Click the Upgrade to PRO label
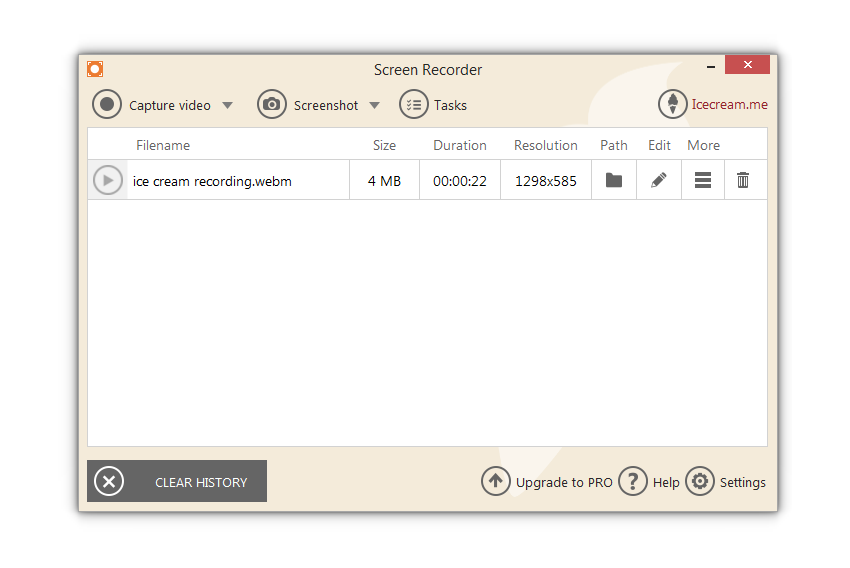Viewport: 850px width, 568px height. 564,482
